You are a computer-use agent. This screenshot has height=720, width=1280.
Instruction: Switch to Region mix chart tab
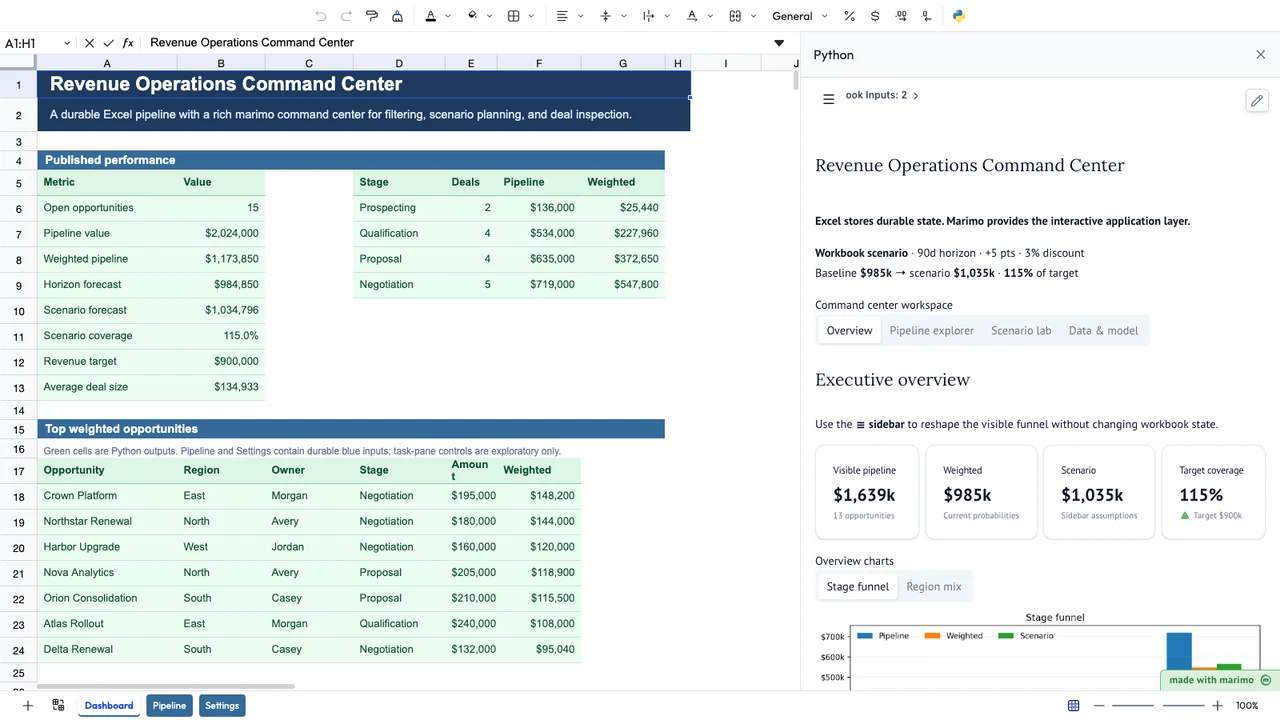pyautogui.click(x=933, y=586)
